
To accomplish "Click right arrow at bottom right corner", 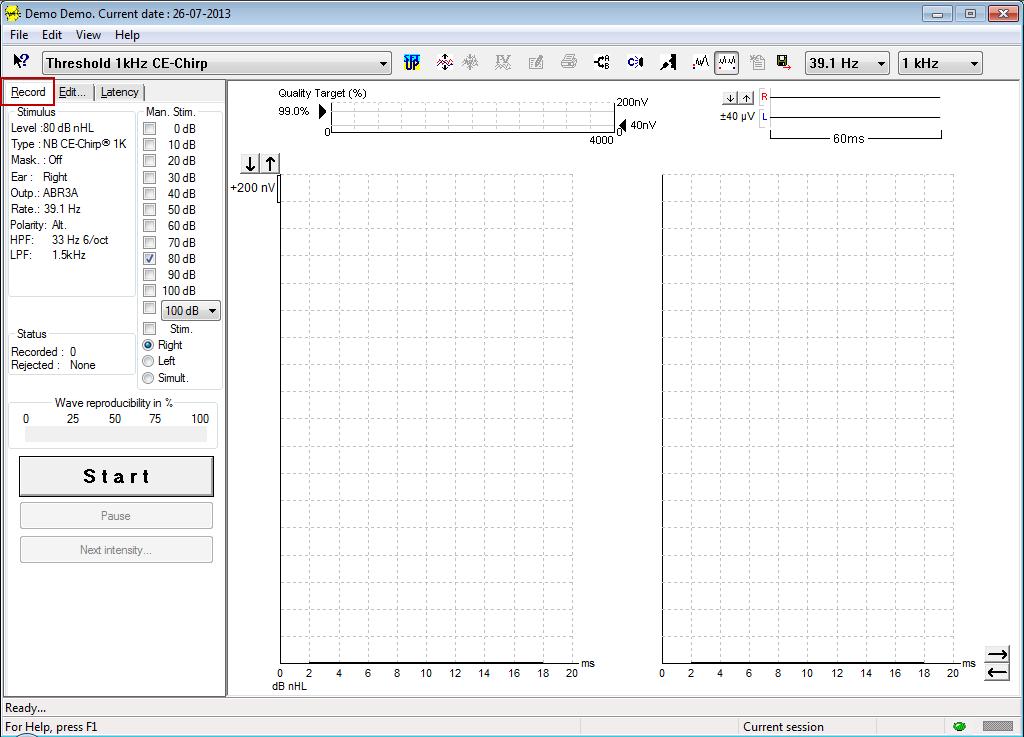I will point(997,655).
